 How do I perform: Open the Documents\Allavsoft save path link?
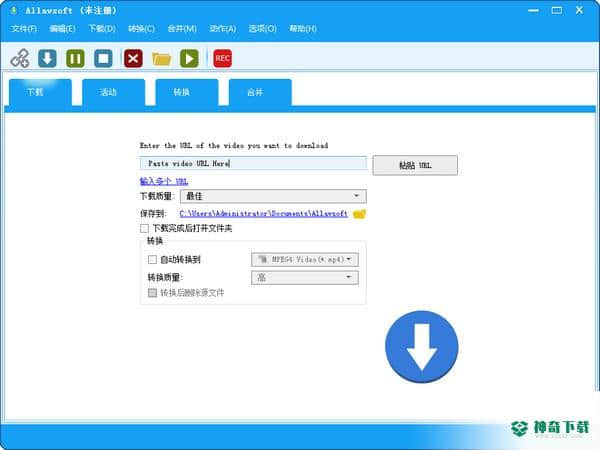click(264, 214)
